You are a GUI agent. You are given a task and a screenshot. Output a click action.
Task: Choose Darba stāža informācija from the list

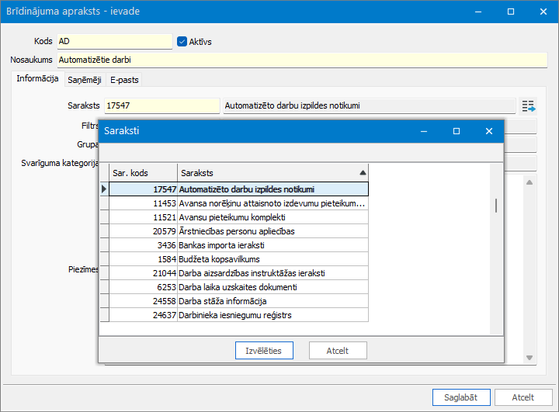tap(239, 301)
